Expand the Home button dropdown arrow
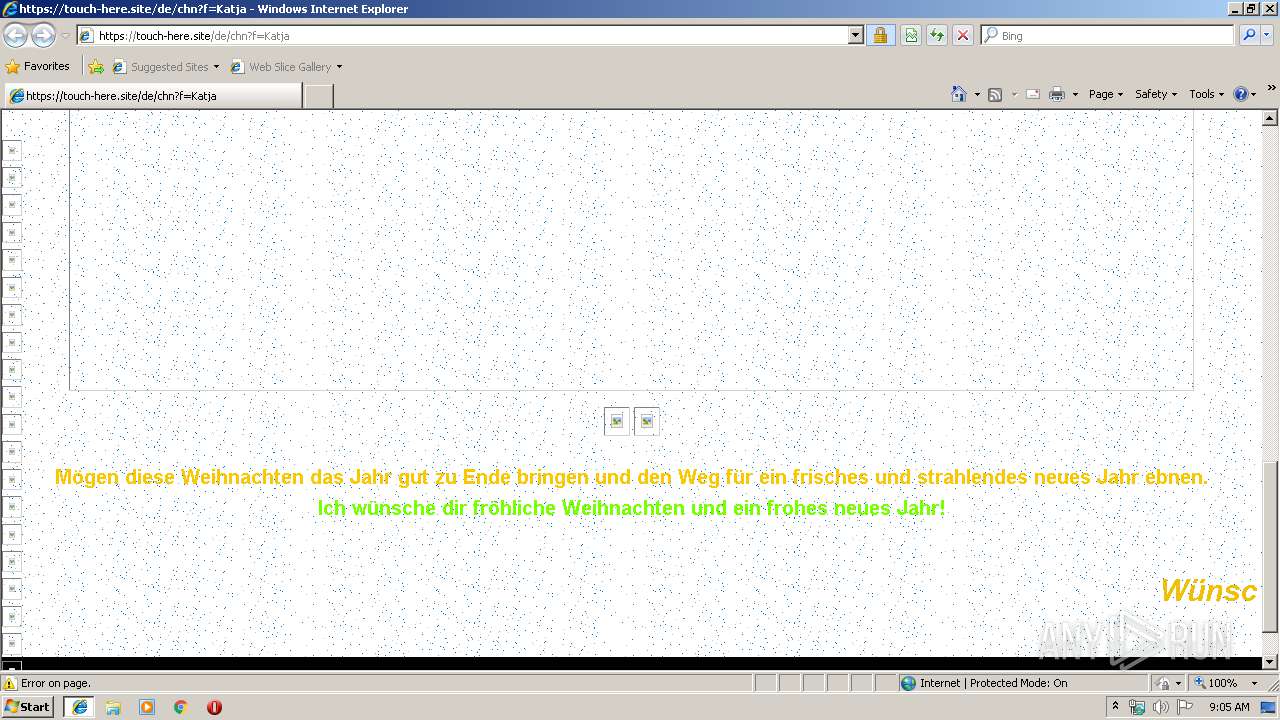 pyautogui.click(x=977, y=94)
